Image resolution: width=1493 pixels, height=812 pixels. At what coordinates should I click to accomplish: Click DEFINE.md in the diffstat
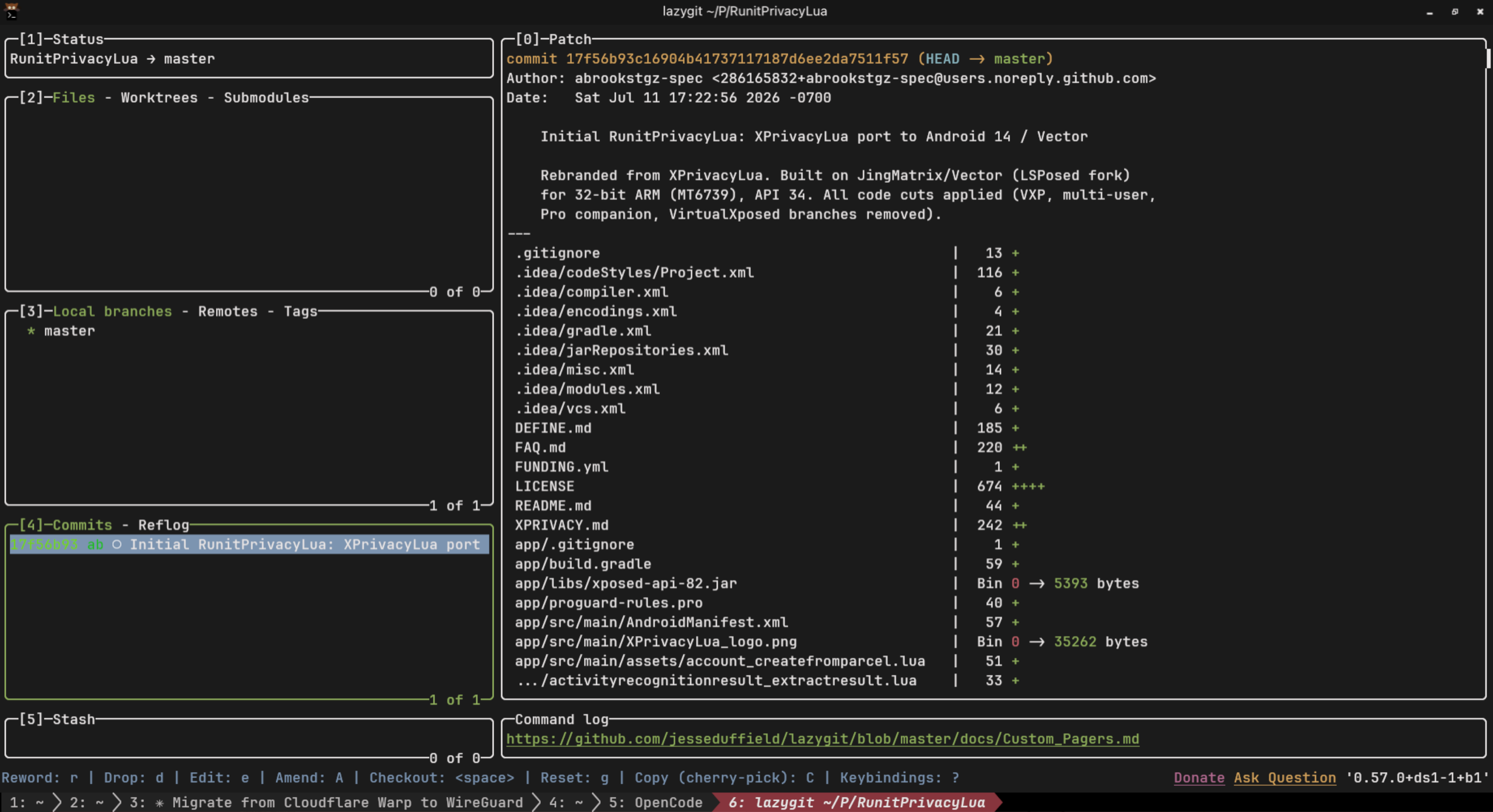coord(553,428)
